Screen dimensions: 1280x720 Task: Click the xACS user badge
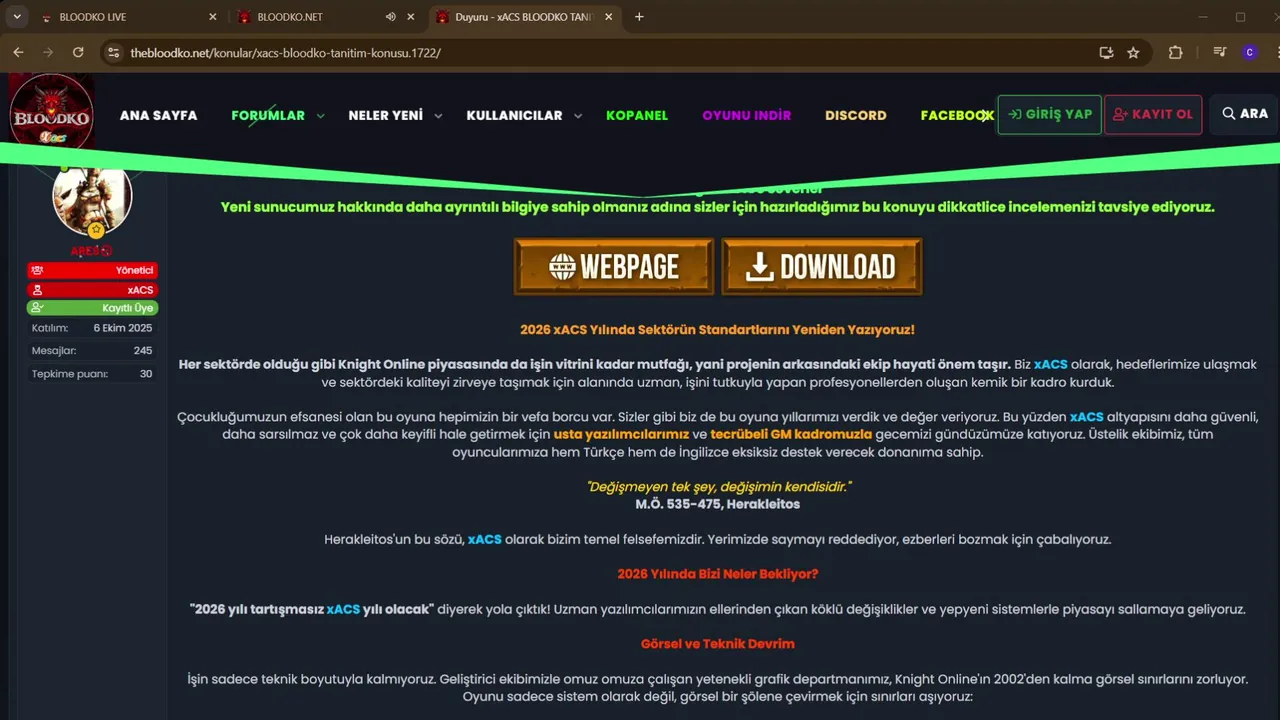coord(92,289)
